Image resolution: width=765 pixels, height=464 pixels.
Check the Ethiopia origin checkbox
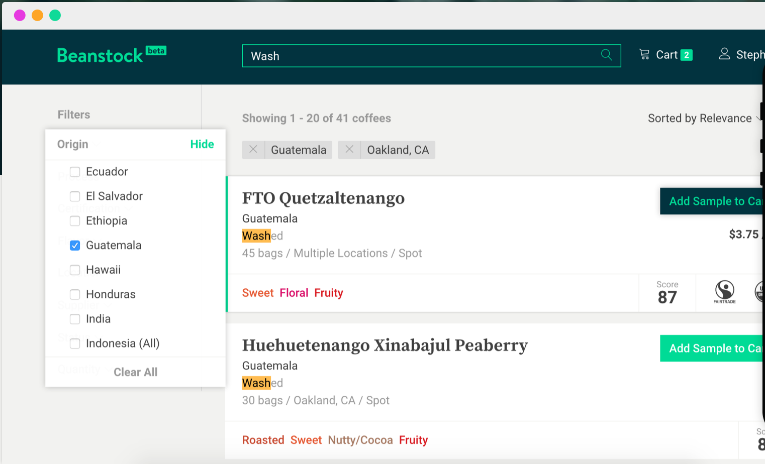pyautogui.click(x=75, y=221)
